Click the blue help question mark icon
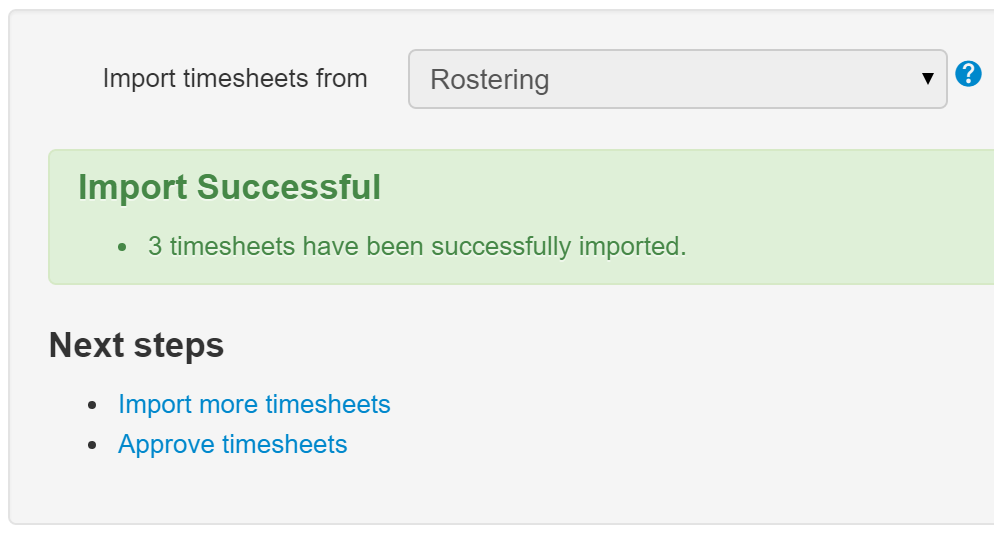This screenshot has height=535, width=994. [968, 74]
